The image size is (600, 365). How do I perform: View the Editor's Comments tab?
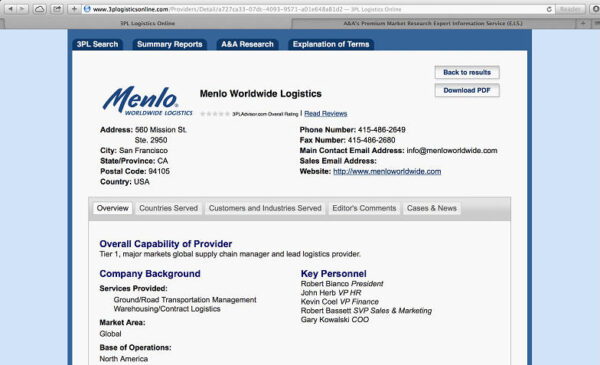click(x=364, y=208)
